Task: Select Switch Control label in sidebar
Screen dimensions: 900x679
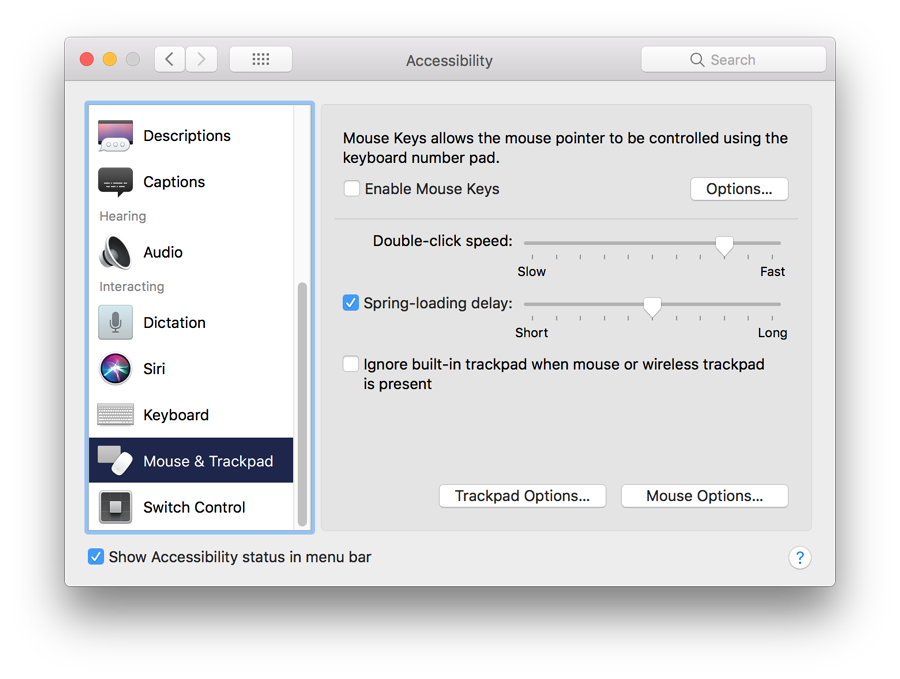Action: (195, 507)
